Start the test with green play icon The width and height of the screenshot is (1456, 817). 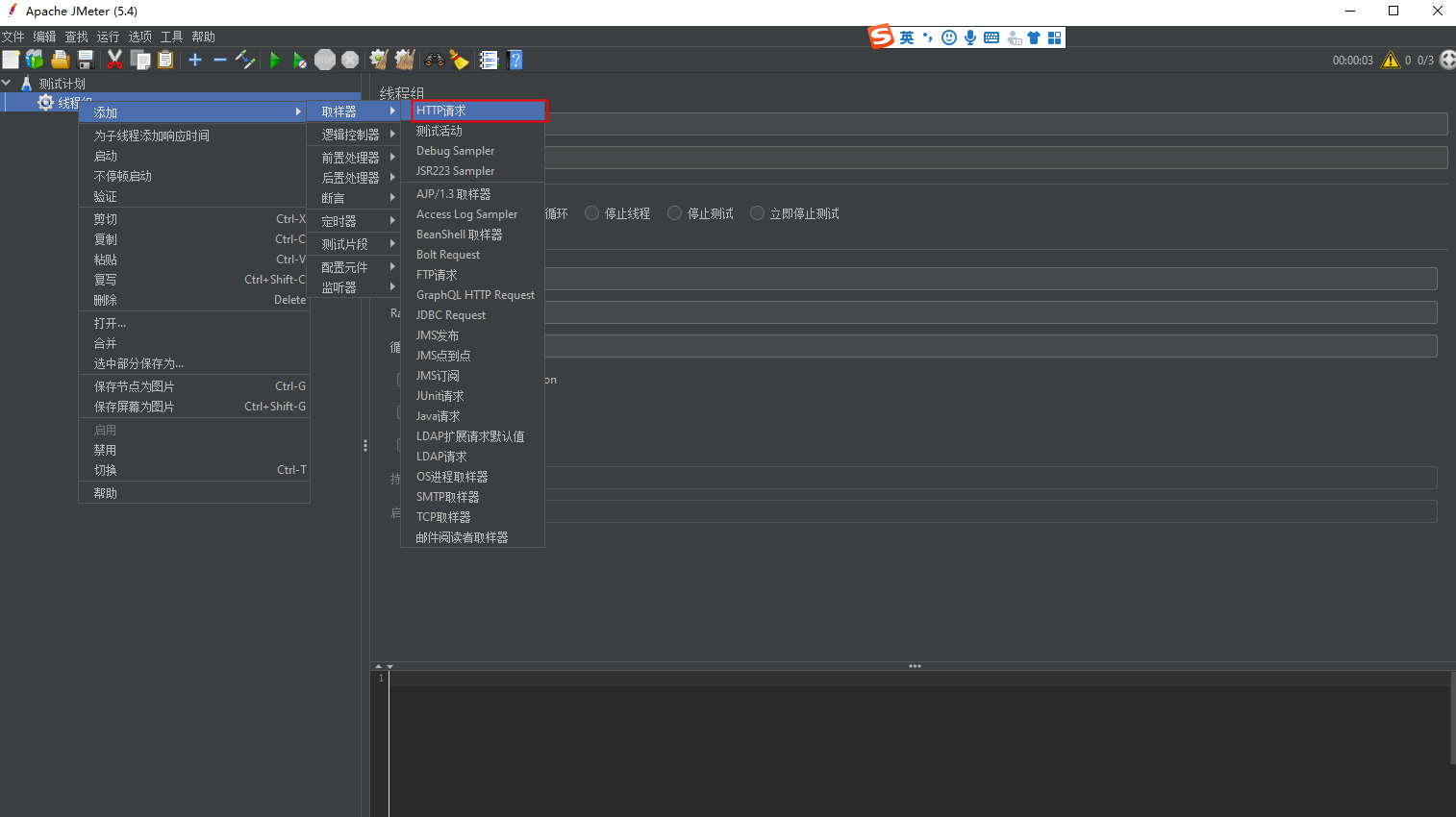coord(274,60)
